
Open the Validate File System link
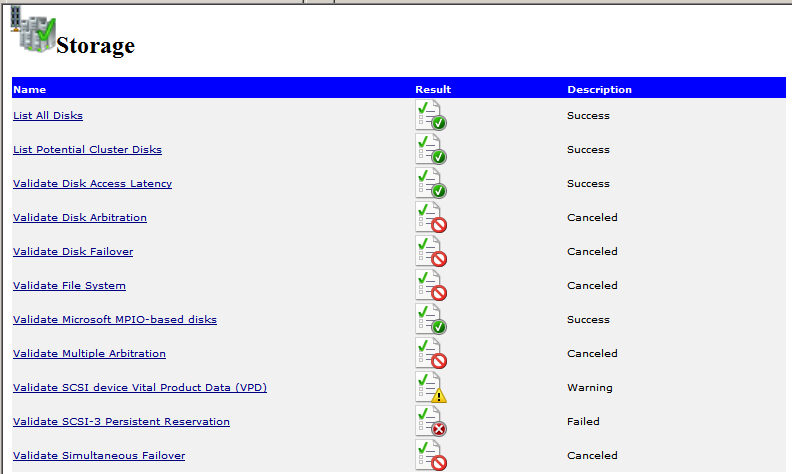click(x=69, y=286)
